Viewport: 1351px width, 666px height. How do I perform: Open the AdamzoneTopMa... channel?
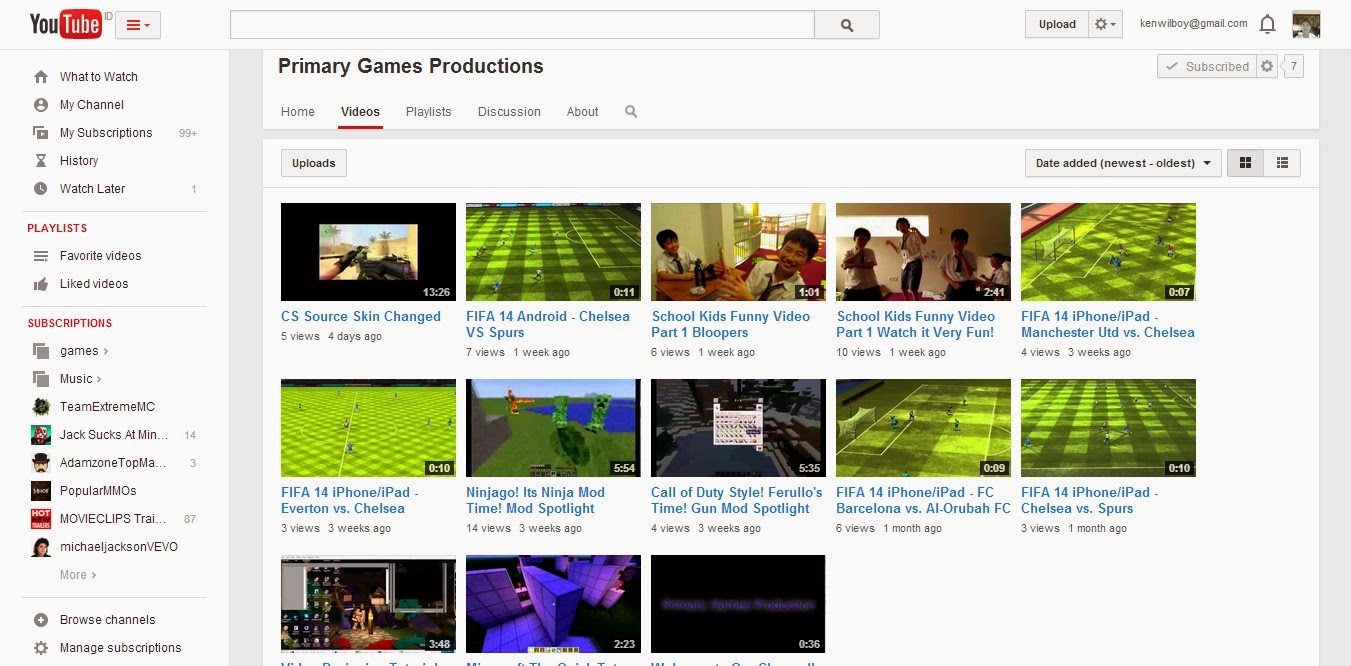[114, 463]
